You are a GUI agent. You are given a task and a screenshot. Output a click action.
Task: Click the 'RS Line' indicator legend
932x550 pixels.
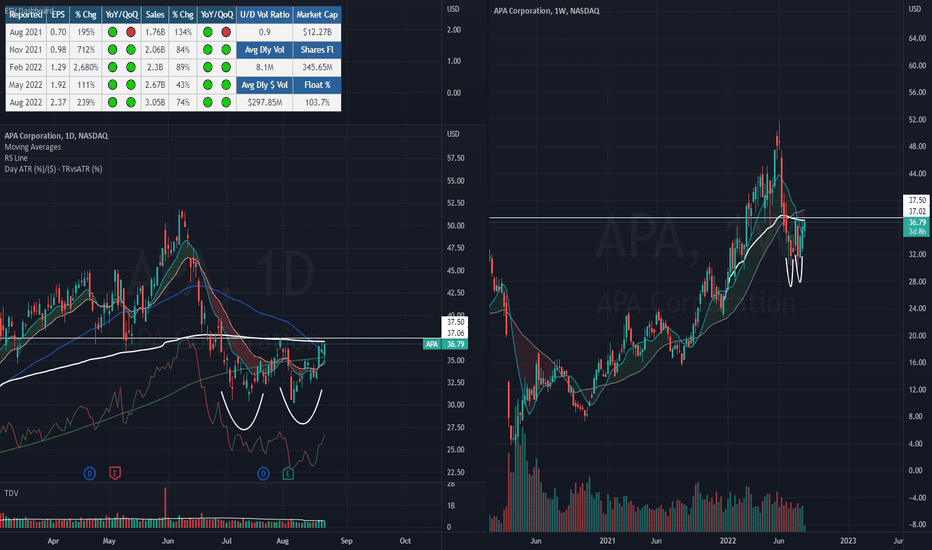tap(16, 158)
